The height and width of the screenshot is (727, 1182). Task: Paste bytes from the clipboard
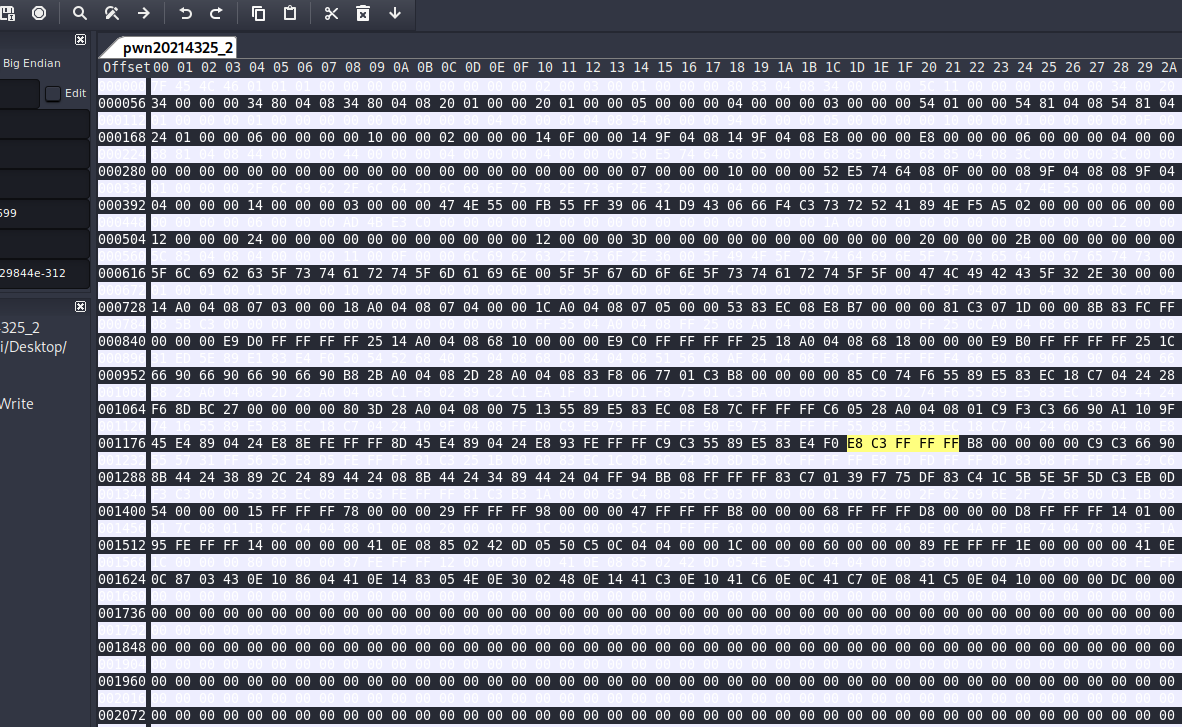289,13
